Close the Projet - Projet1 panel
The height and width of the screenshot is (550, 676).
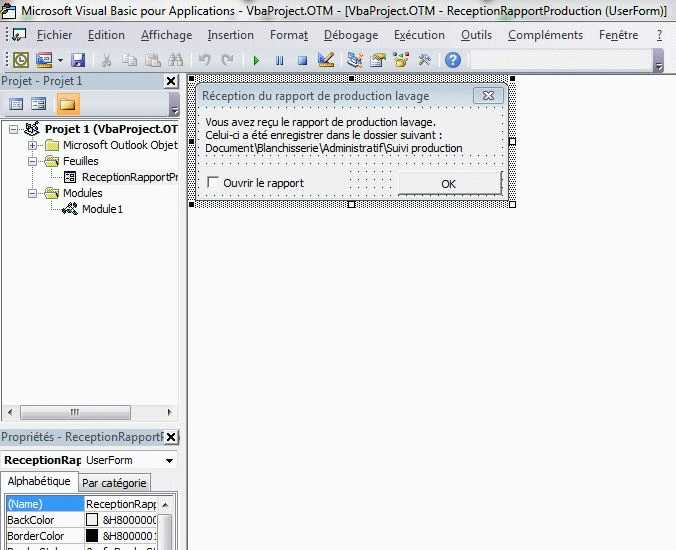click(171, 81)
